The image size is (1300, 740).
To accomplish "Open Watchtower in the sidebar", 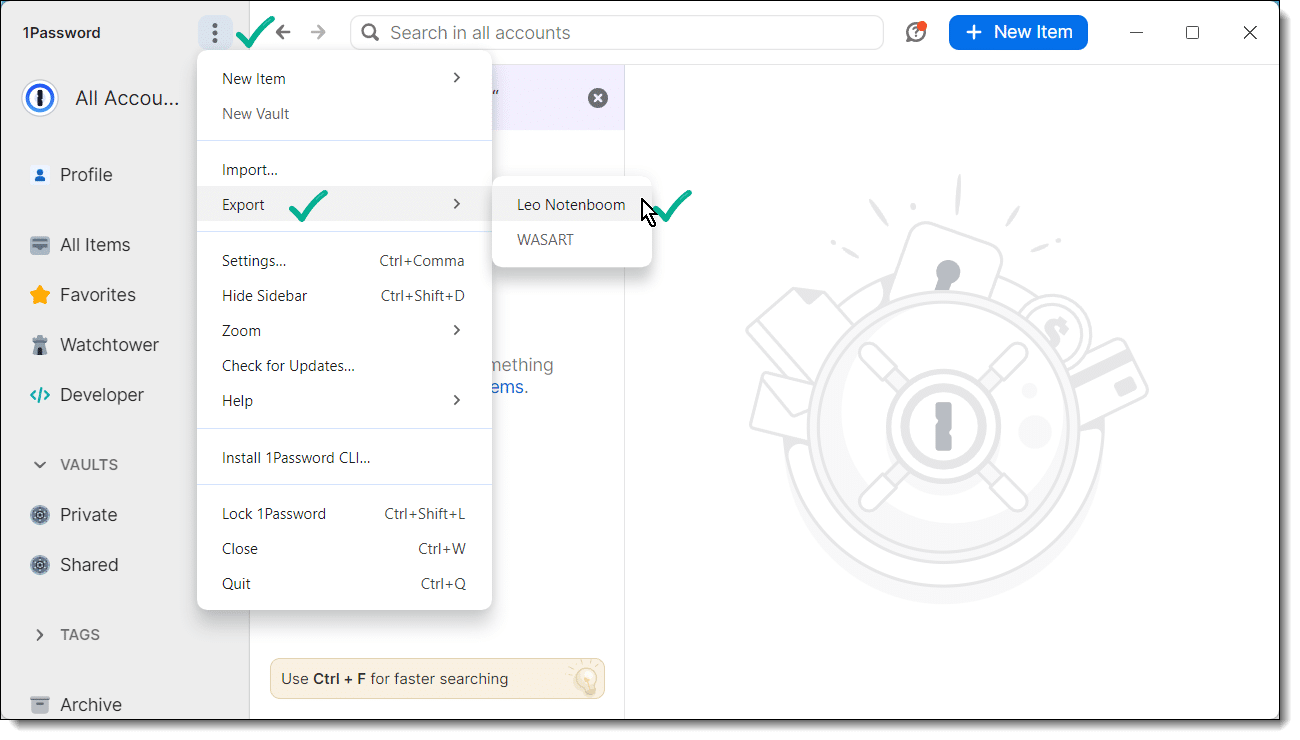I will [x=109, y=345].
